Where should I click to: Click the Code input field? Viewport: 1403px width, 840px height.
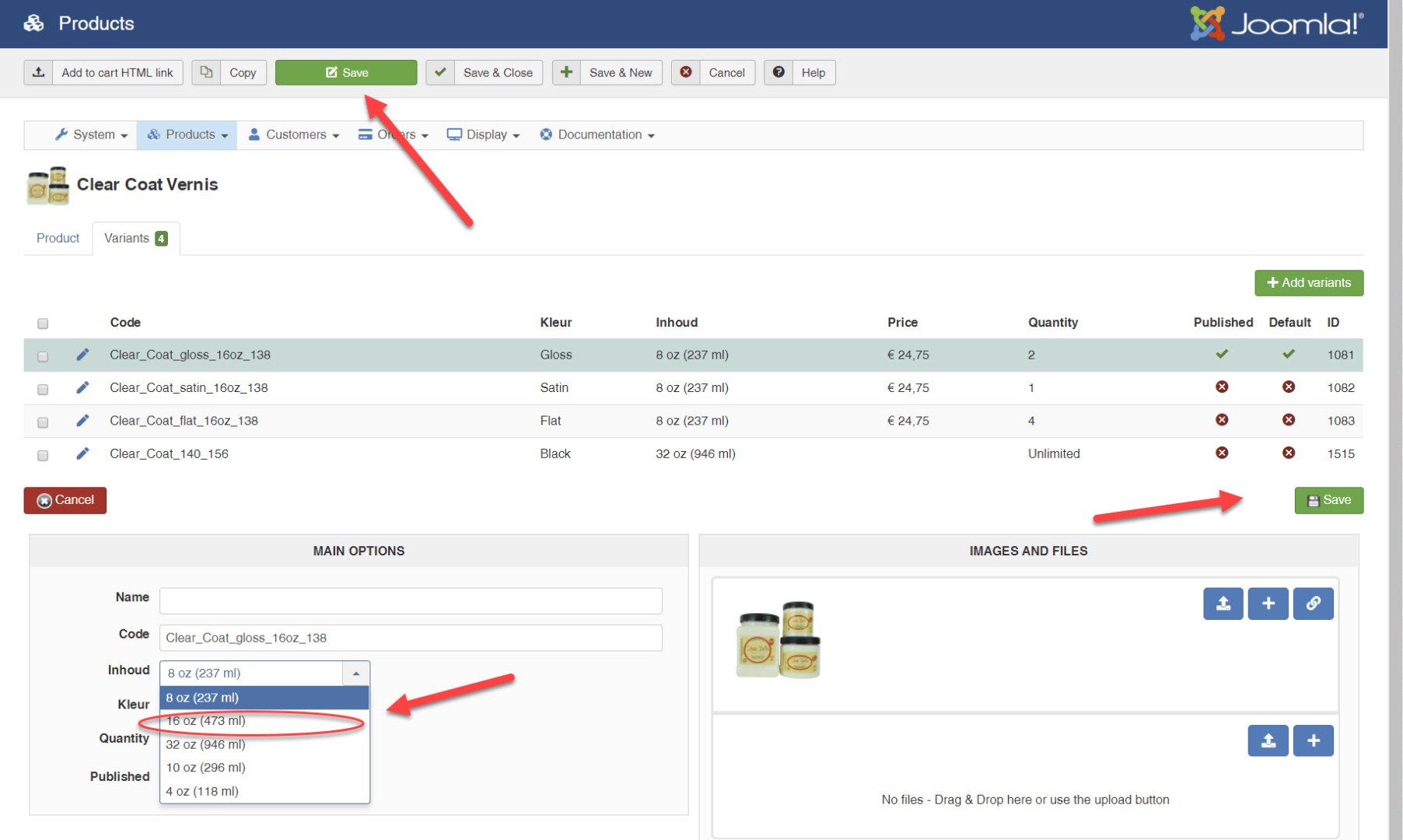(x=411, y=638)
